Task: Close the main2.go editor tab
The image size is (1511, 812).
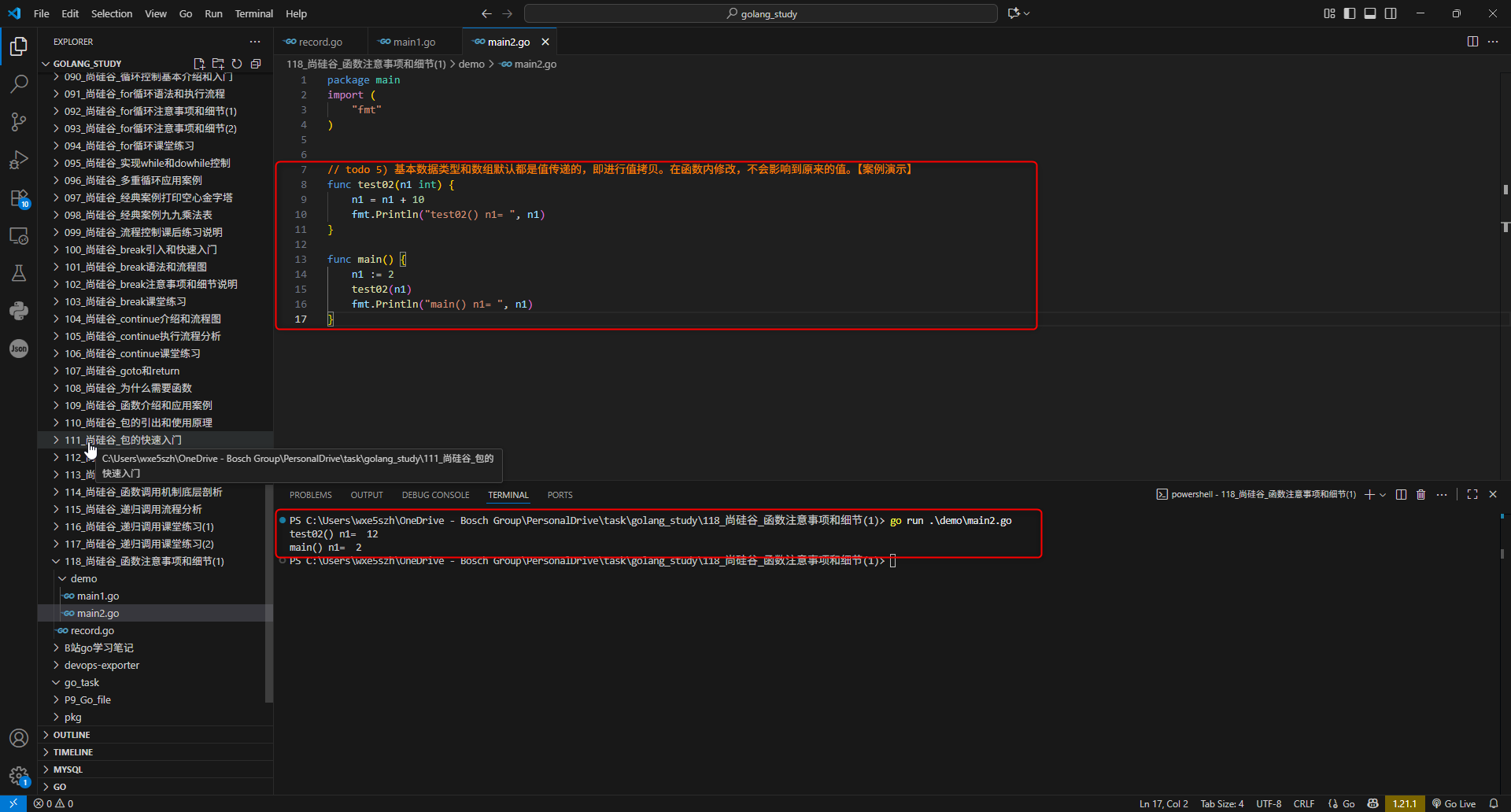Action: [x=545, y=42]
